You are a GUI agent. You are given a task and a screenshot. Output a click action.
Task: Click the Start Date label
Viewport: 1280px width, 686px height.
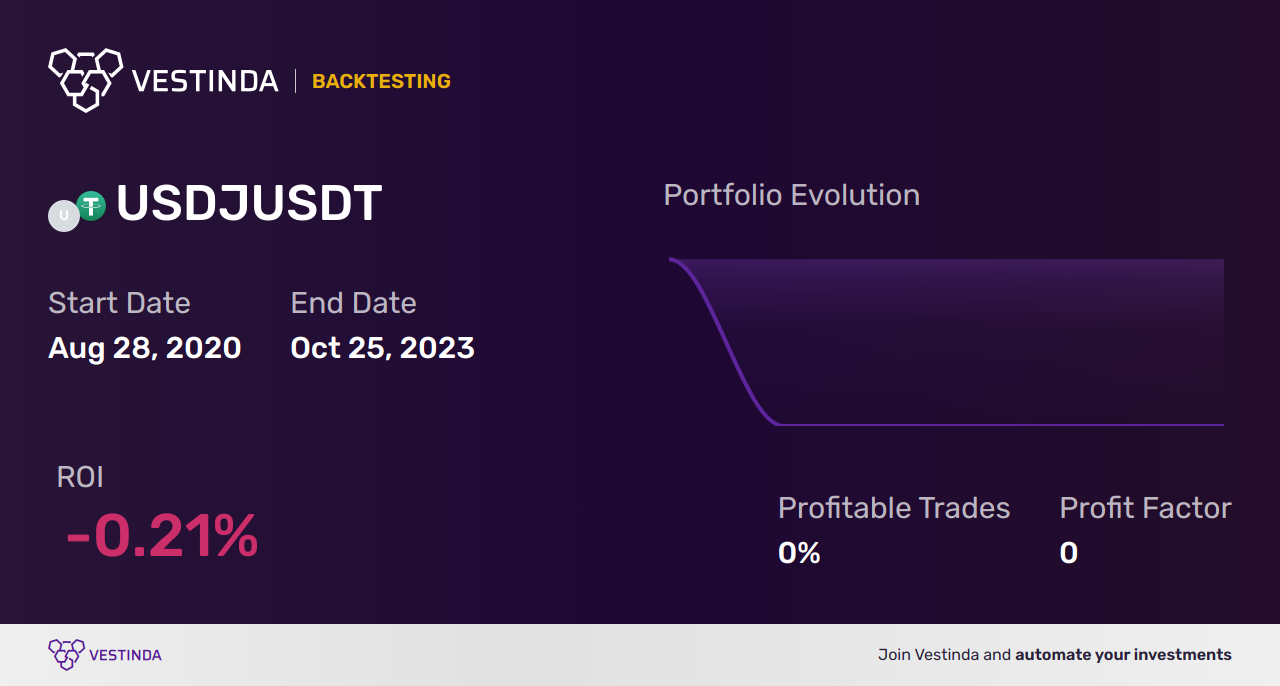point(119,302)
